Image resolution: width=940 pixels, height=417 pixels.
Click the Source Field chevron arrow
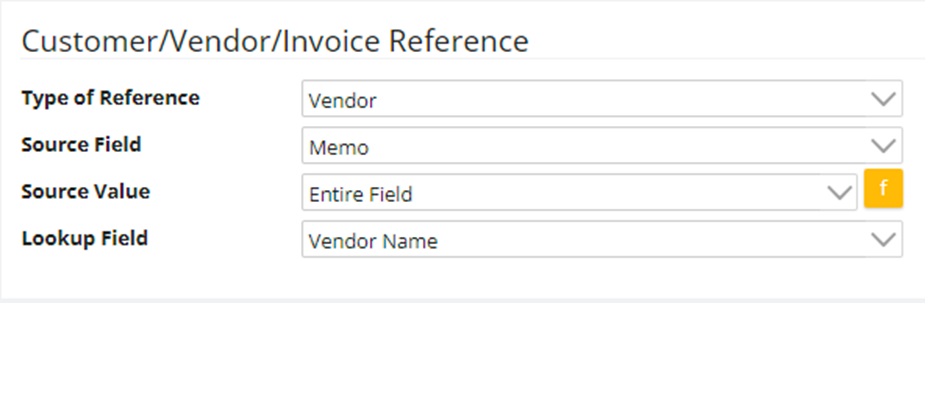(x=881, y=146)
